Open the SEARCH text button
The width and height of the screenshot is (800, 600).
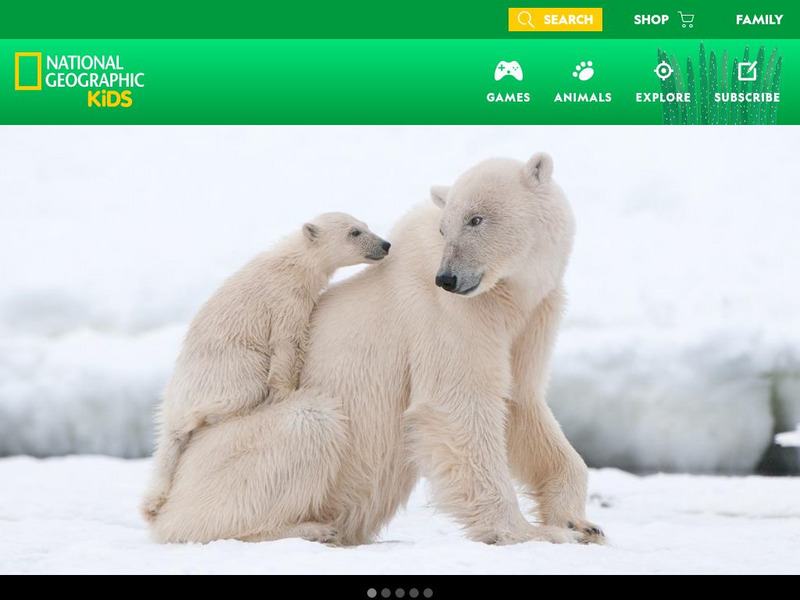[x=568, y=19]
